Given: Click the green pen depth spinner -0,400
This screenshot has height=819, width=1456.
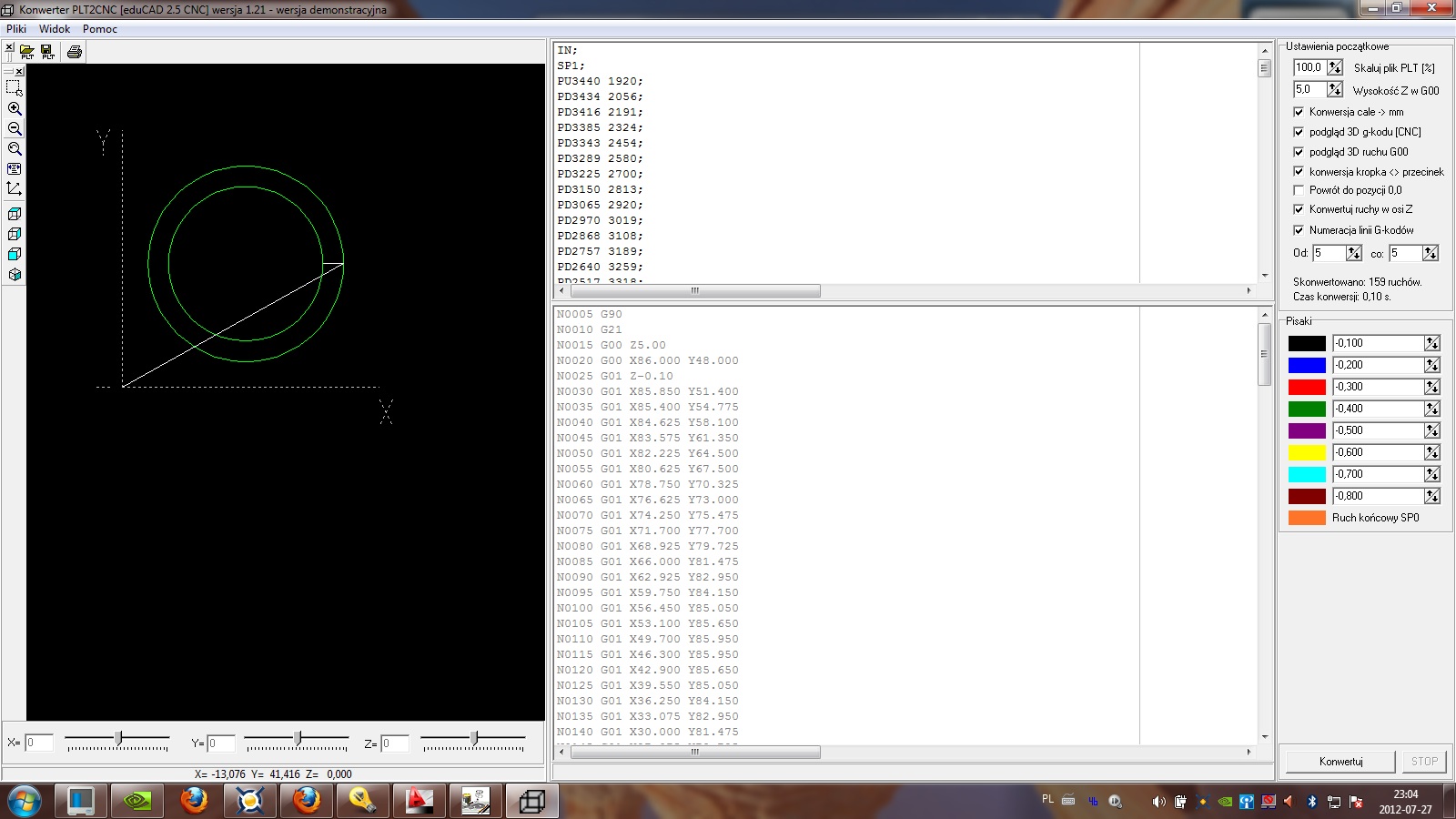Looking at the screenshot, I should pos(1432,409).
